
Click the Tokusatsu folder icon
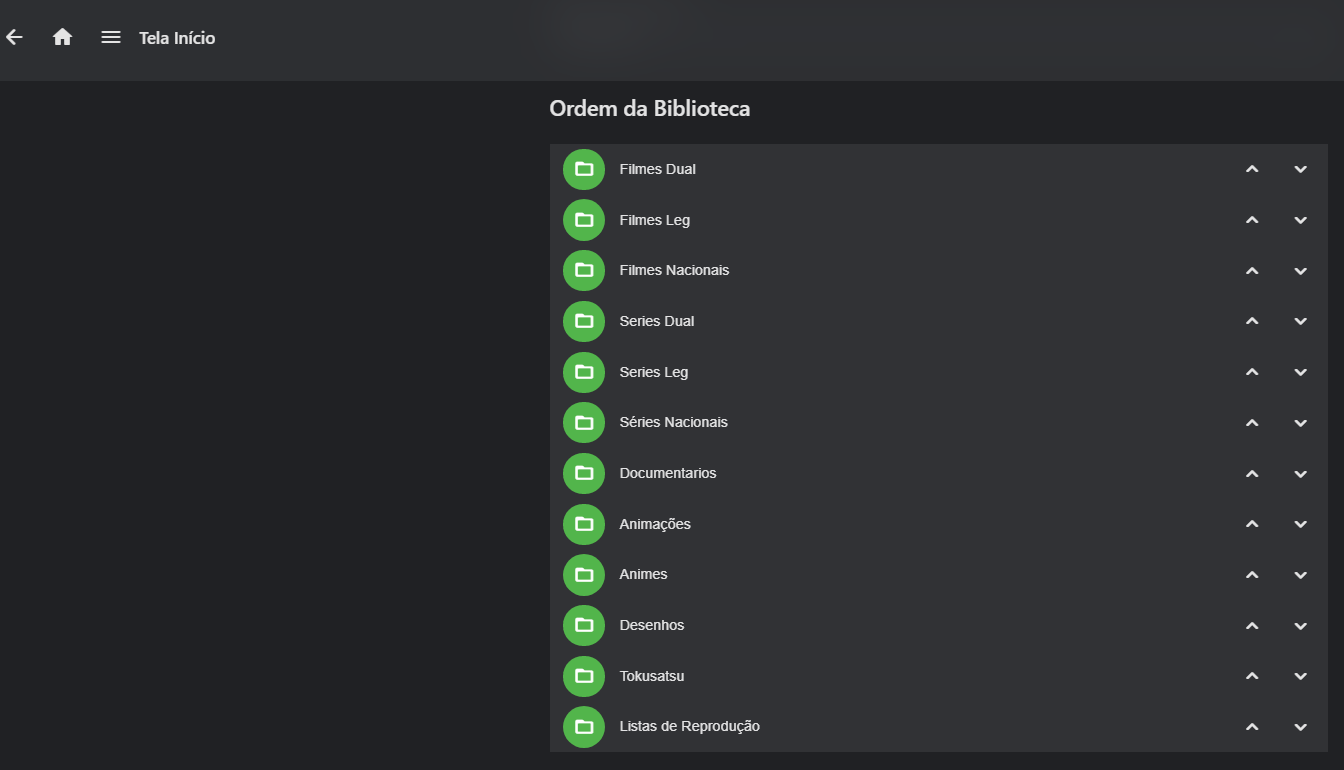coord(584,676)
